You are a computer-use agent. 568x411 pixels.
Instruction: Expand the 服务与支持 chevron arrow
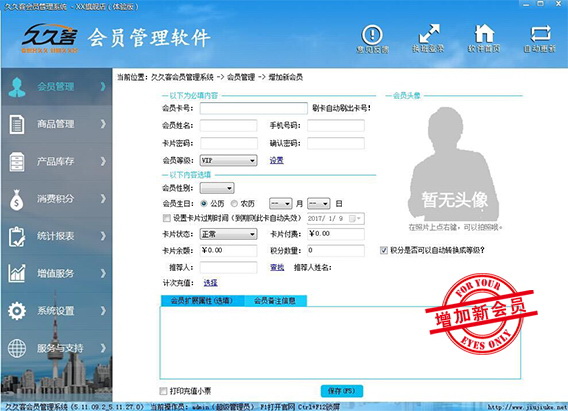coord(103,348)
